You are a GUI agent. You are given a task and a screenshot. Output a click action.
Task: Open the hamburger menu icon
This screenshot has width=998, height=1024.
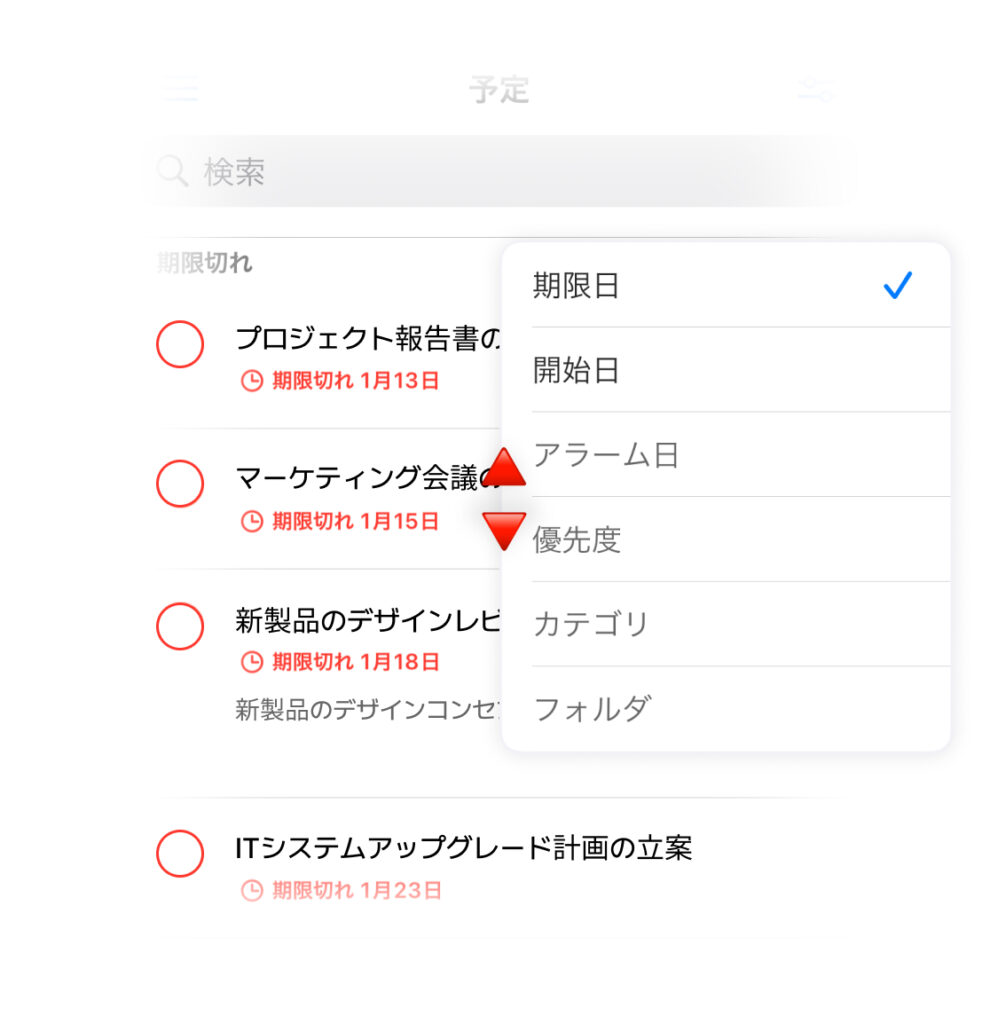180,89
